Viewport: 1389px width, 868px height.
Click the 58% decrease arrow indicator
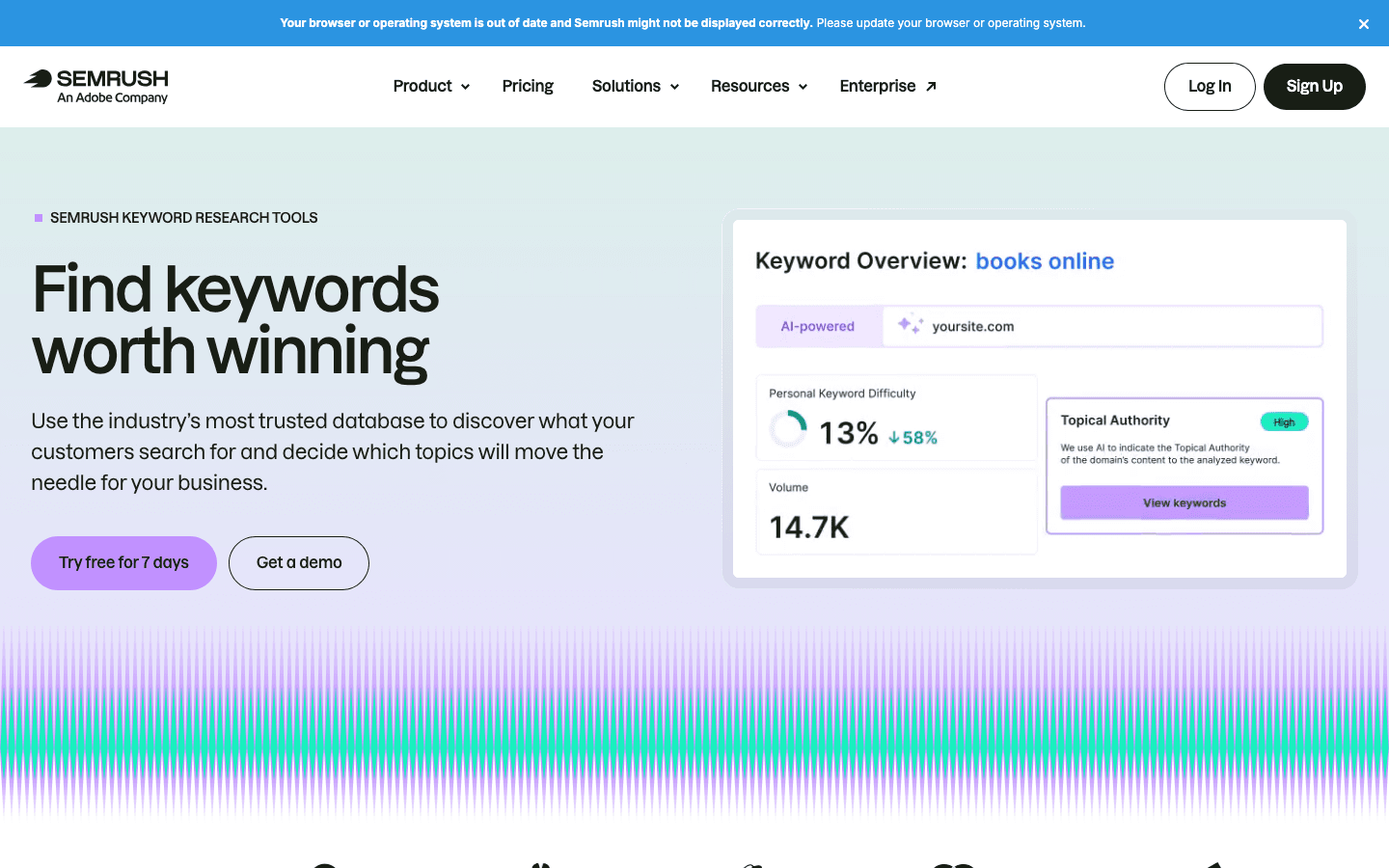912,437
